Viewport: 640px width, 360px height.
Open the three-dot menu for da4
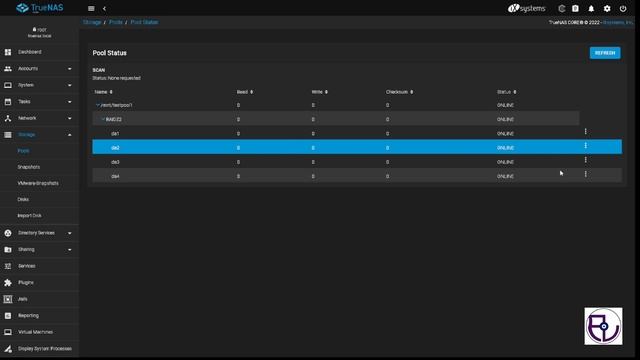pyautogui.click(x=585, y=174)
